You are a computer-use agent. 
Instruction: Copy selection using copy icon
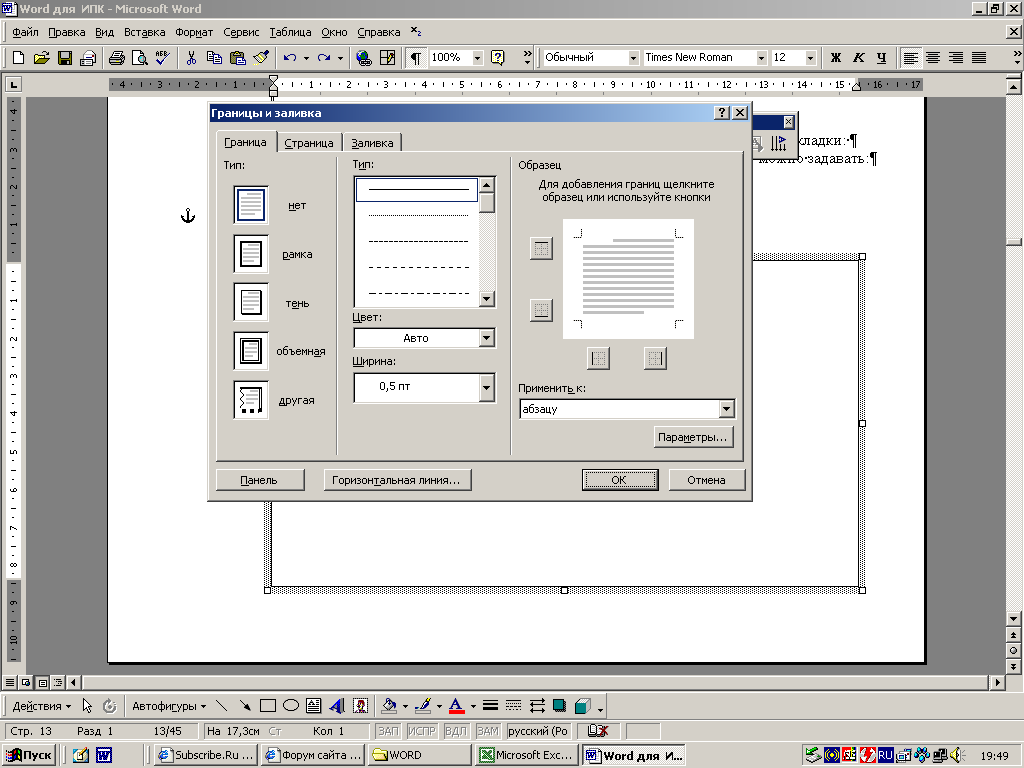click(x=214, y=57)
